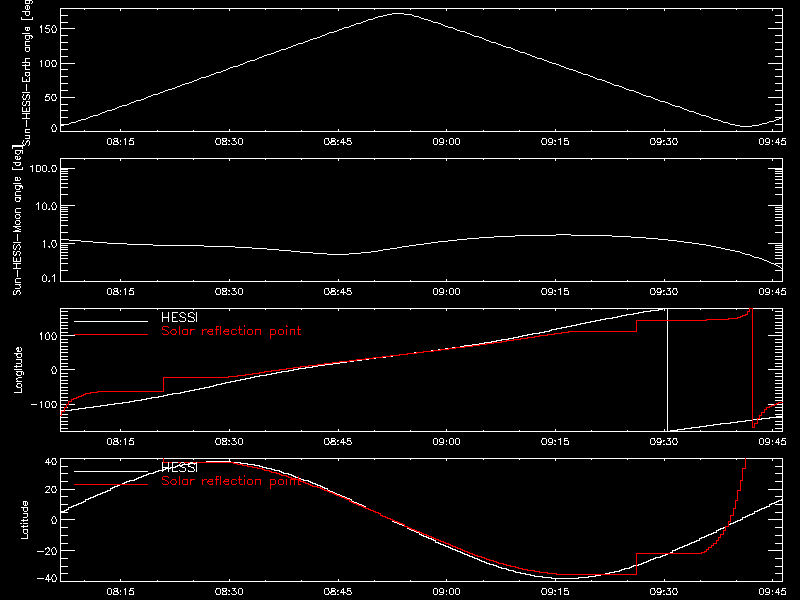800x600 pixels.
Task: Click 09:00 time label under Earth angle plot
Action: (x=446, y=142)
